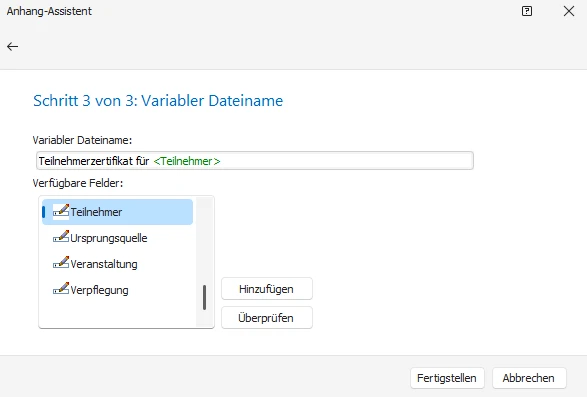Click the field icon beside Verpflegung
This screenshot has height=397, width=587.
coord(61,289)
